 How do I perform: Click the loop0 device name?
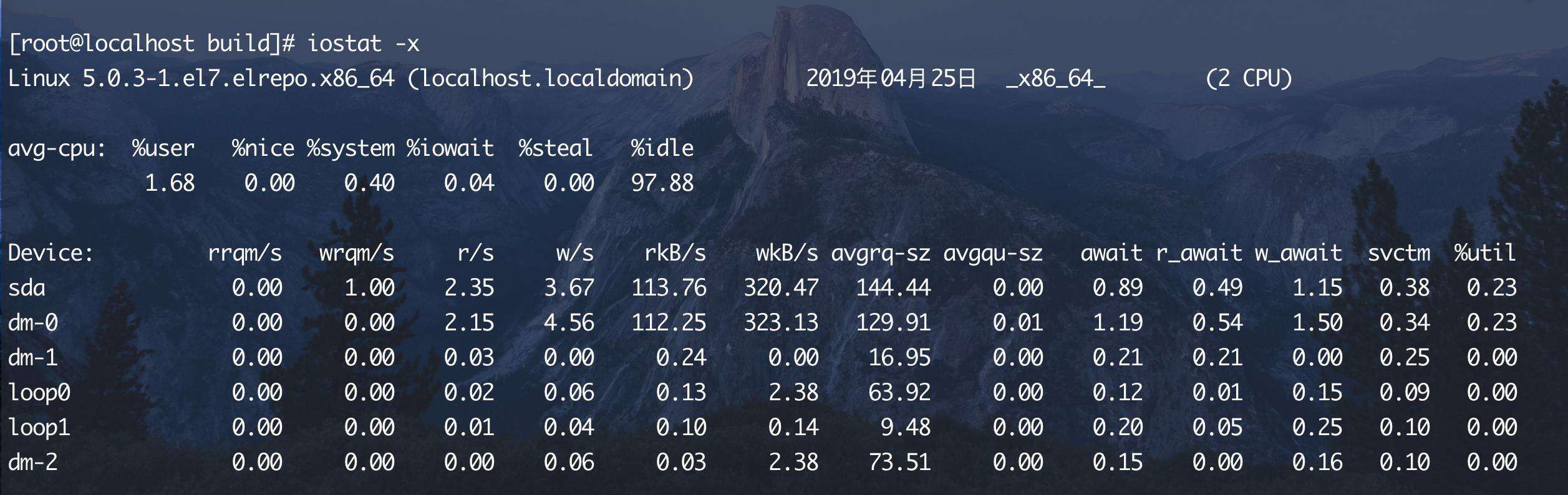39,393
